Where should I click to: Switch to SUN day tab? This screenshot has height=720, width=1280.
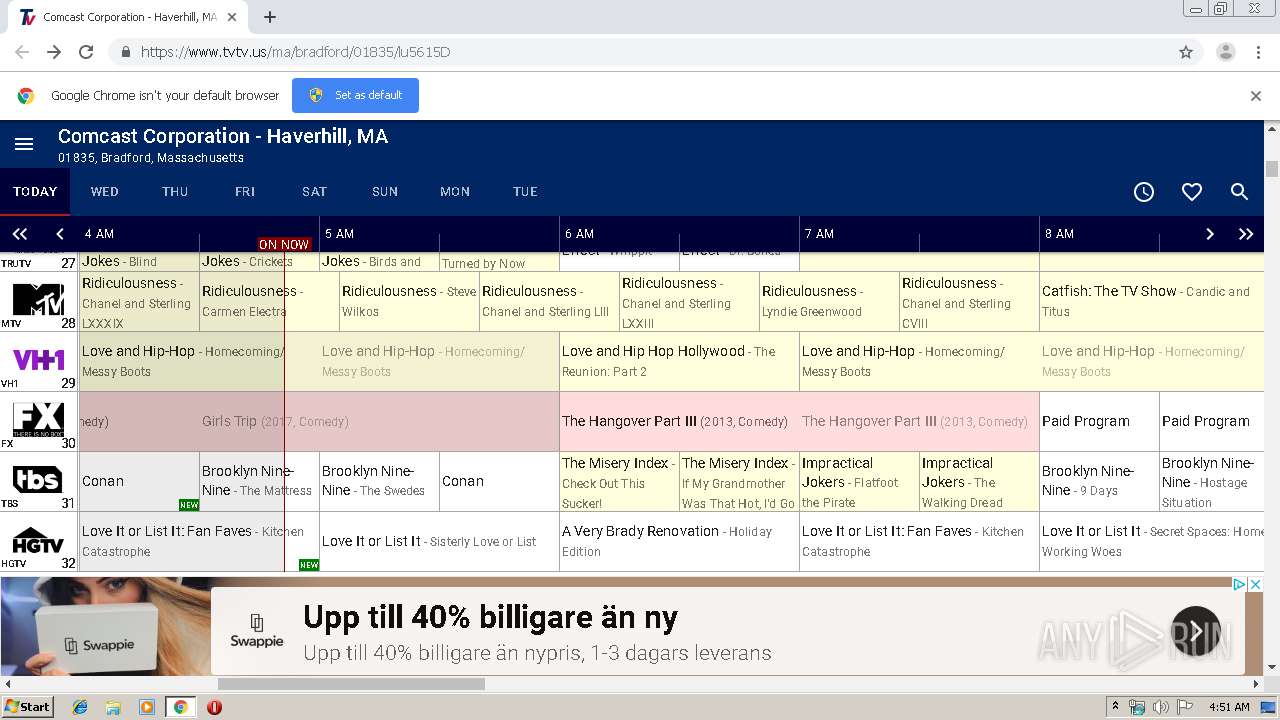pyautogui.click(x=385, y=191)
